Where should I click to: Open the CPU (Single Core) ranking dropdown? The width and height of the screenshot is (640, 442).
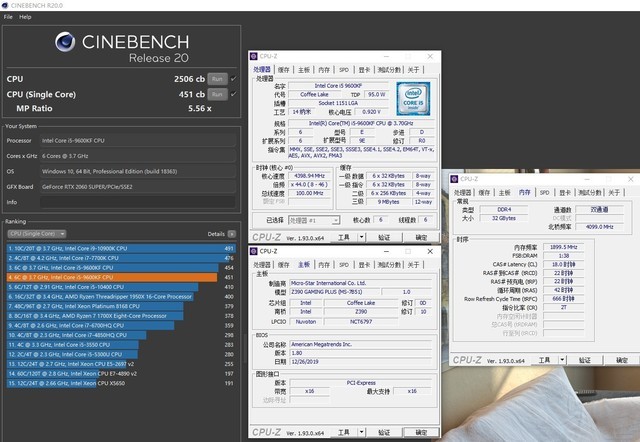37,234
